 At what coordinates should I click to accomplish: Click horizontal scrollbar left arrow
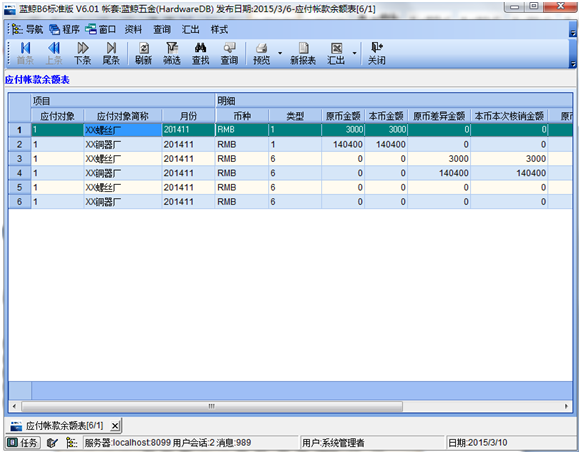[14, 406]
